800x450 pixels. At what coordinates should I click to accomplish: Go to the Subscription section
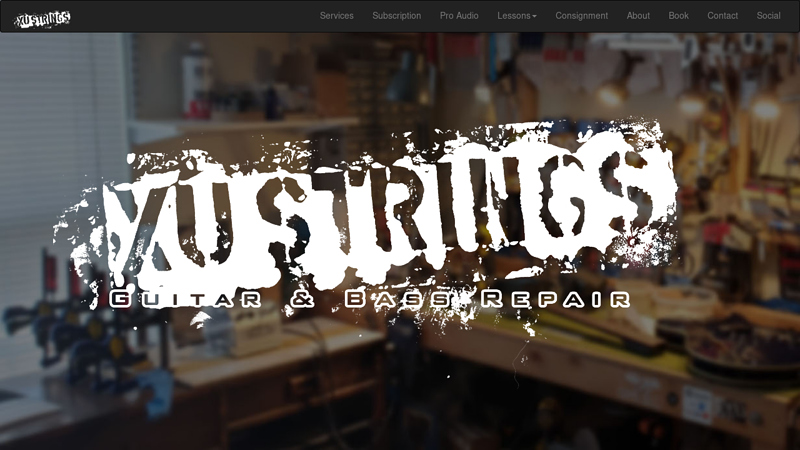click(396, 16)
